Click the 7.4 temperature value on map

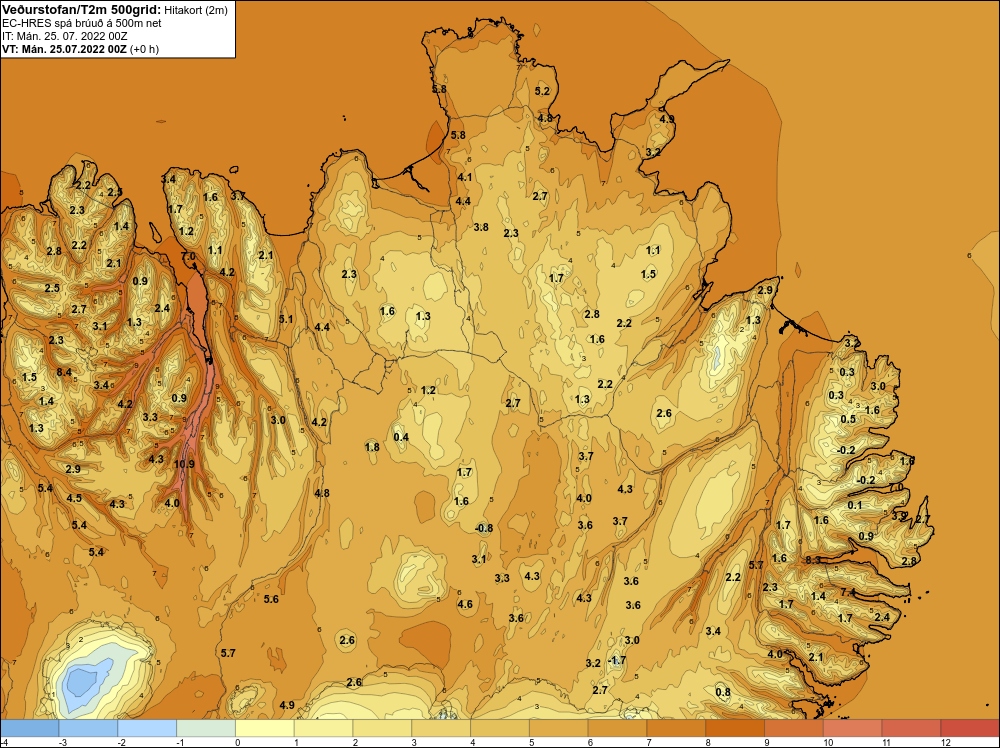(x=848, y=592)
